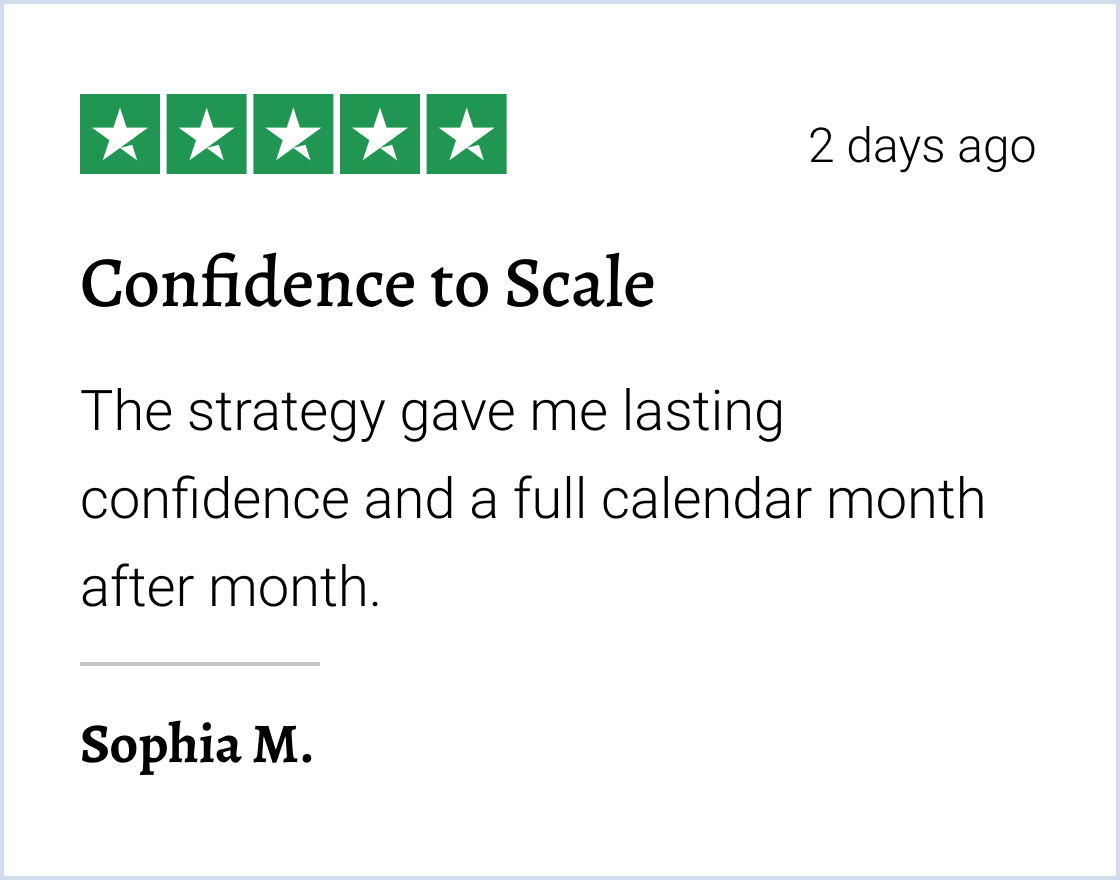This screenshot has height=880, width=1120.
Task: Click the fourth green star
Action: [379, 134]
